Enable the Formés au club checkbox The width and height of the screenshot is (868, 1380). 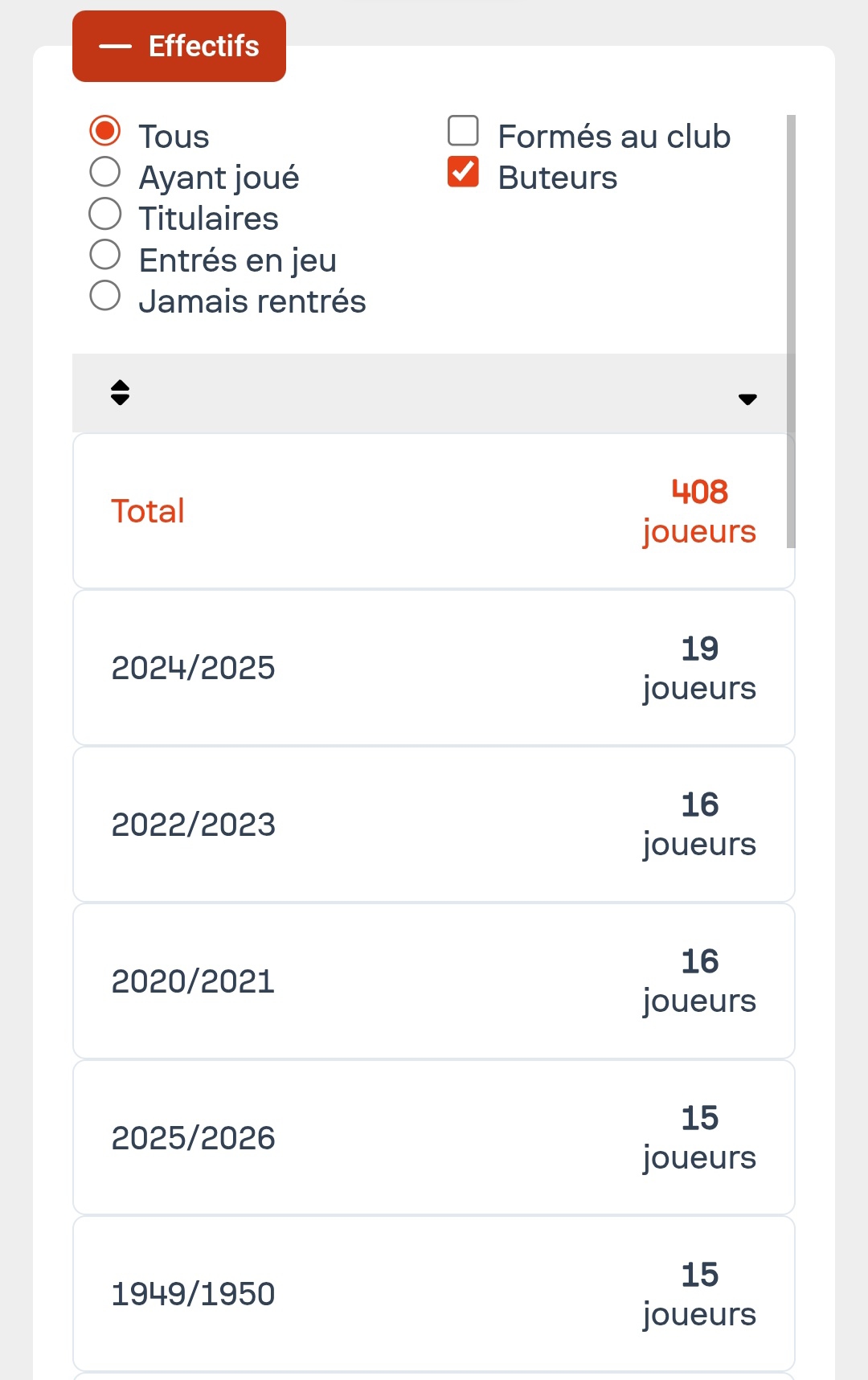(x=463, y=131)
